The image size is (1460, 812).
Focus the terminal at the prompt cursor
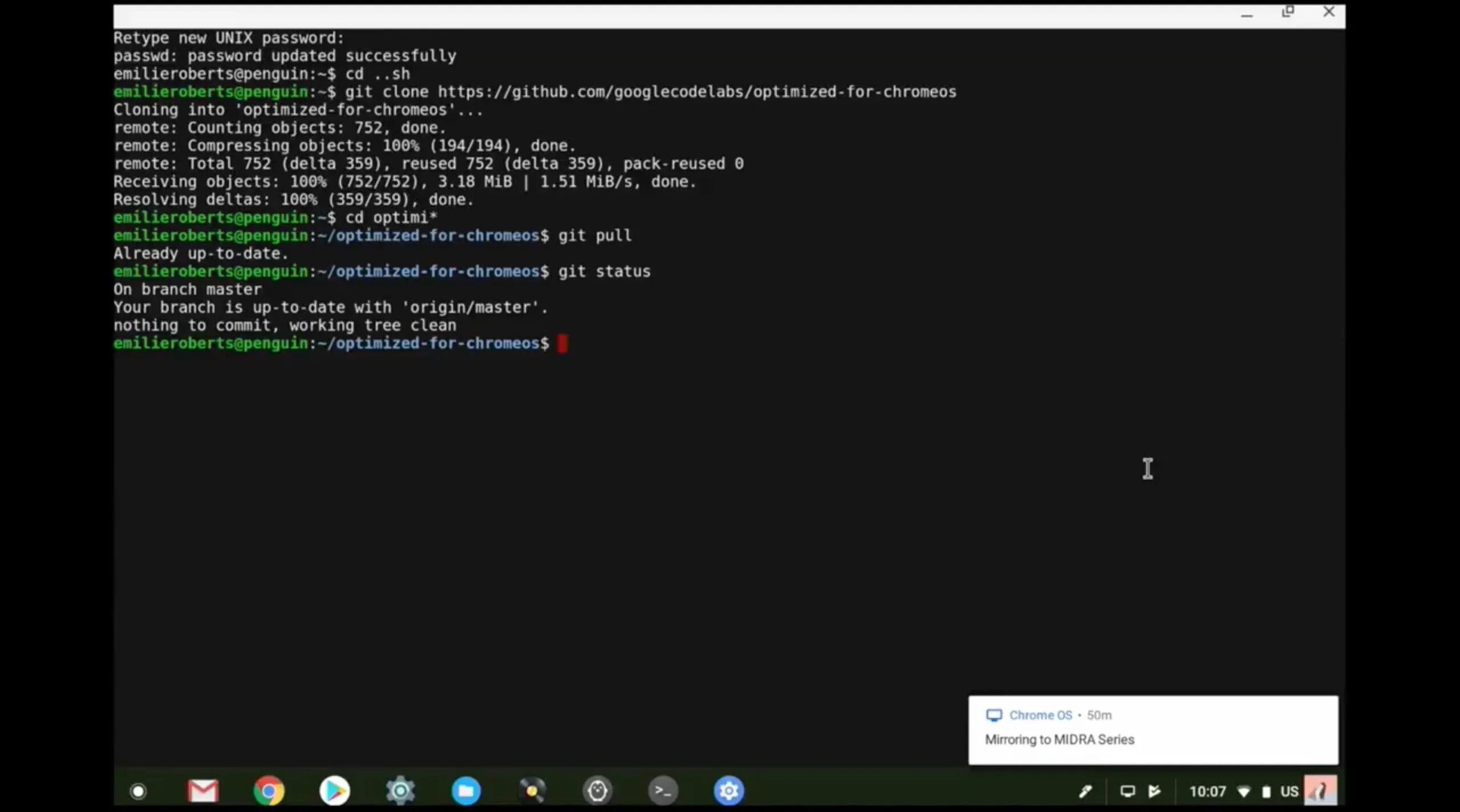click(x=562, y=343)
